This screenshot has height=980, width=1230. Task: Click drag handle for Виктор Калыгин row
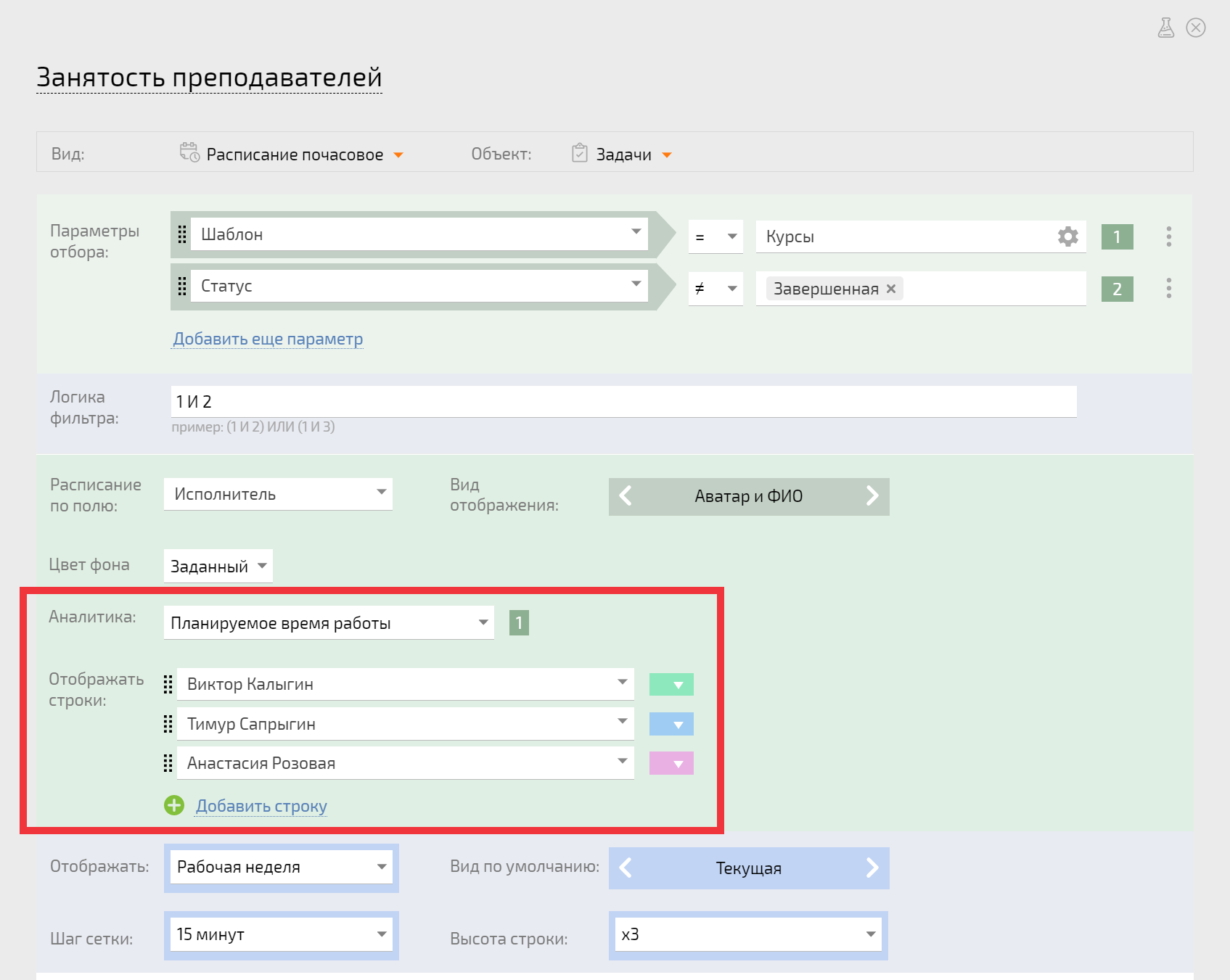pyautogui.click(x=168, y=684)
